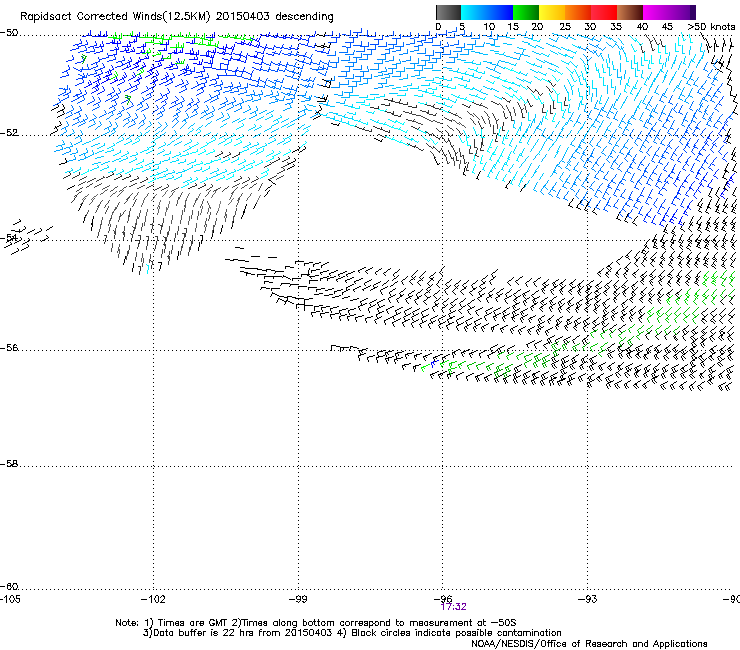
Task: Select the '-60' latitude axis label
Action: tap(9, 587)
